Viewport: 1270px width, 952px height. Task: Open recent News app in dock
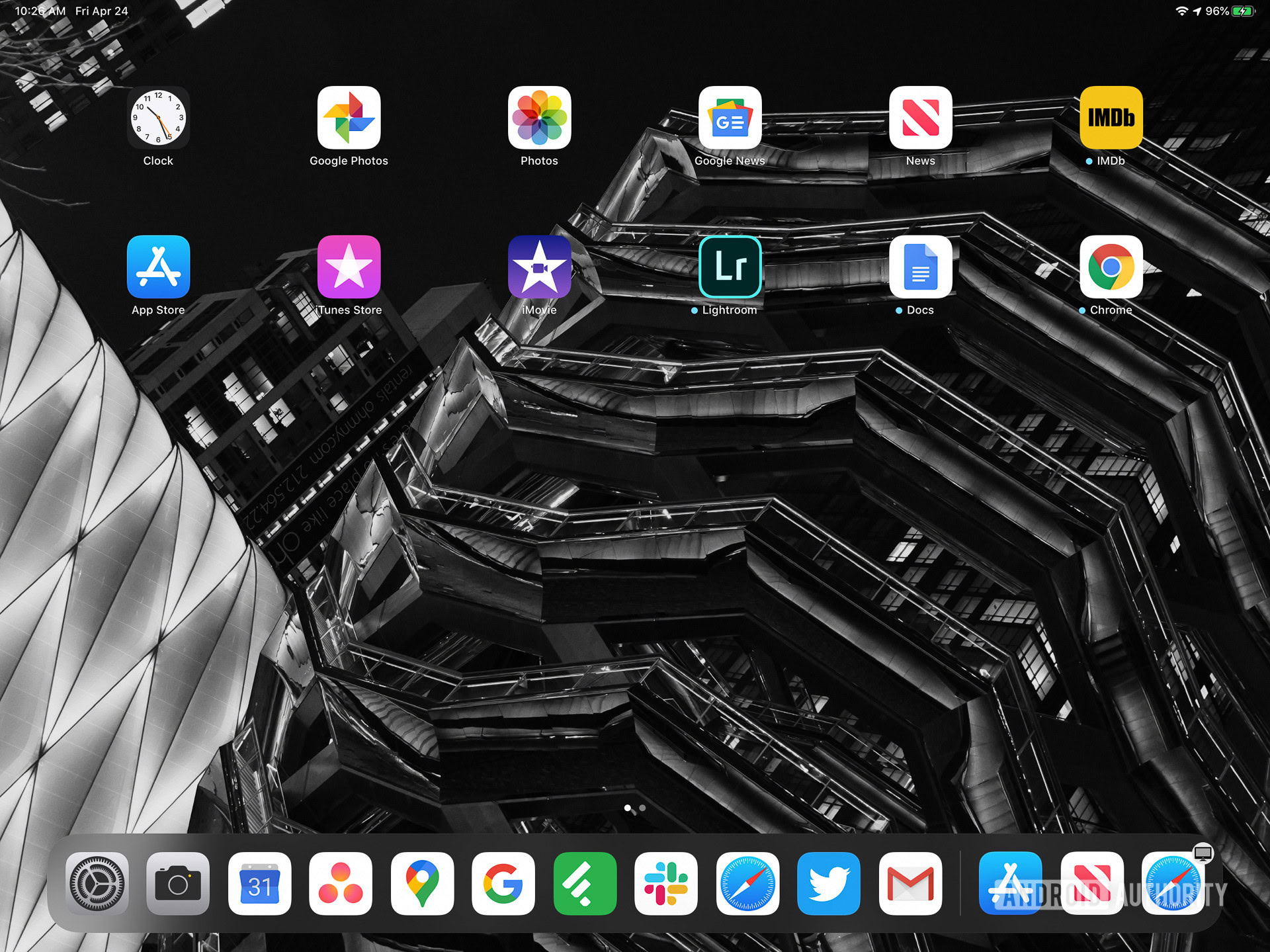[x=1091, y=883]
